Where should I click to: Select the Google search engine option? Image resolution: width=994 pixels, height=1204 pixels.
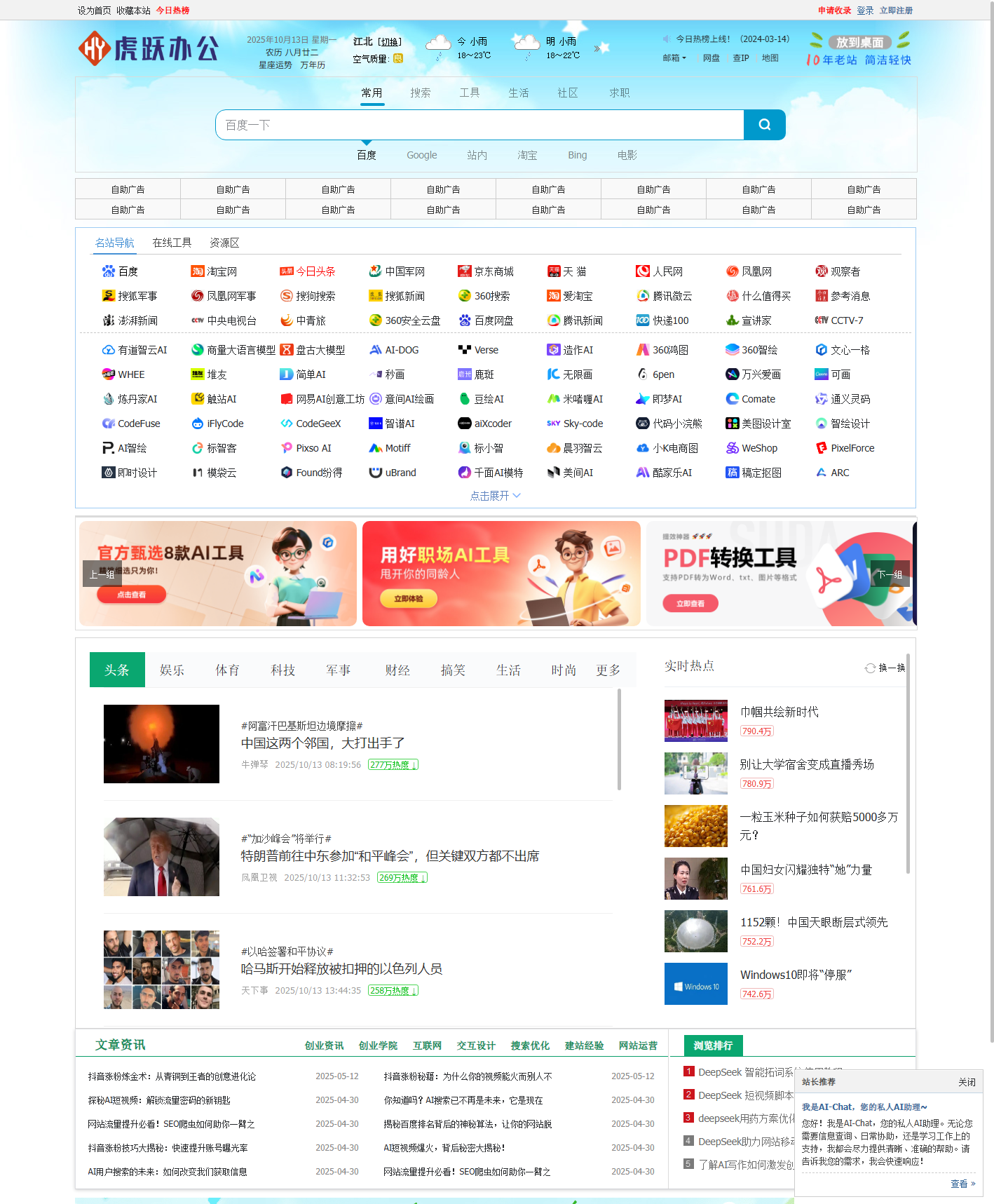(x=421, y=155)
